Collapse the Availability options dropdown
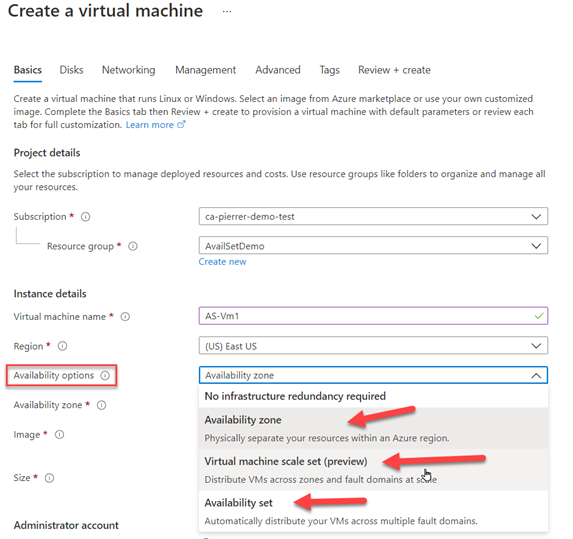 373,375
